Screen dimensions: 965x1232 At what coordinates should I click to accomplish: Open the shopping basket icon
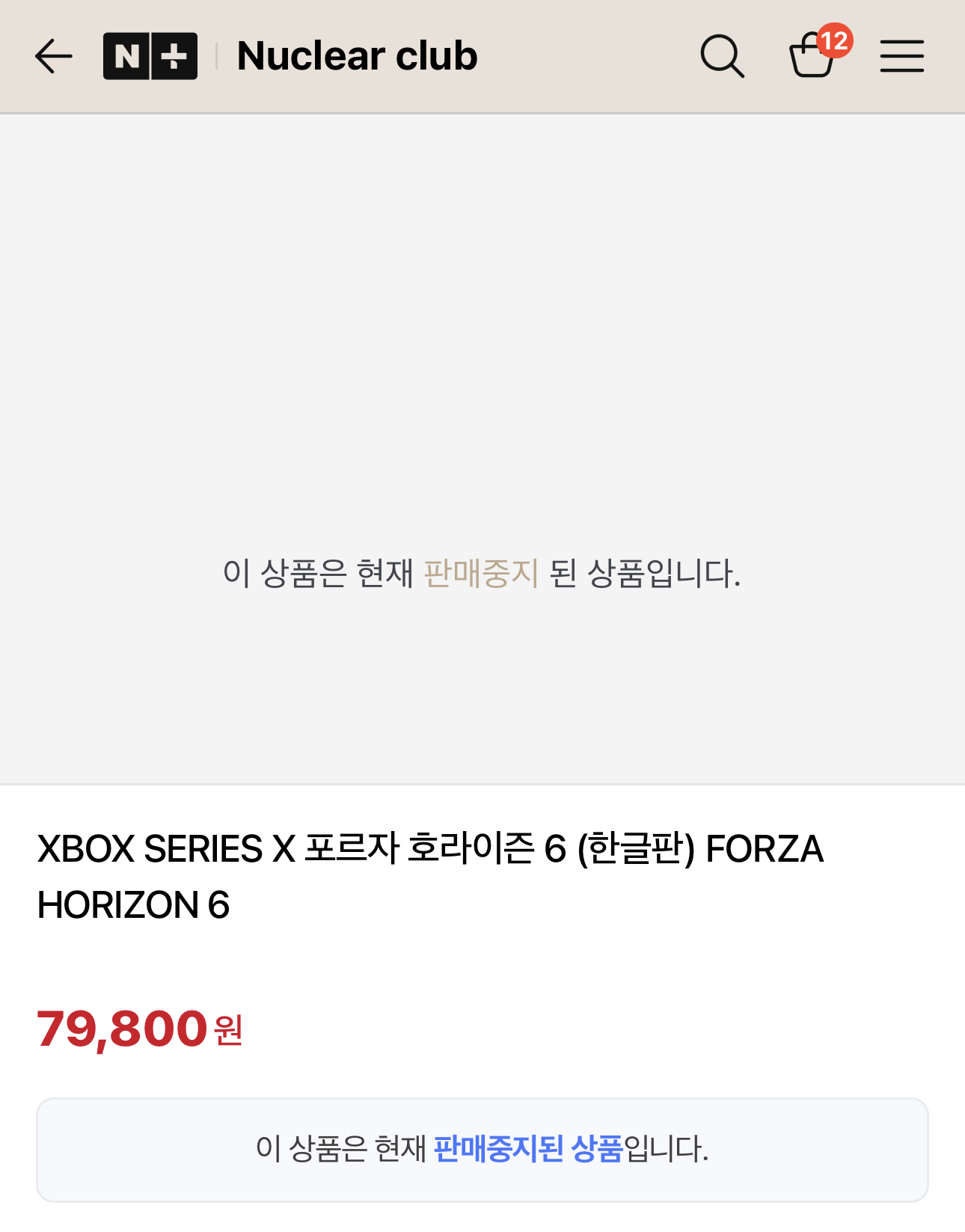coord(811,57)
